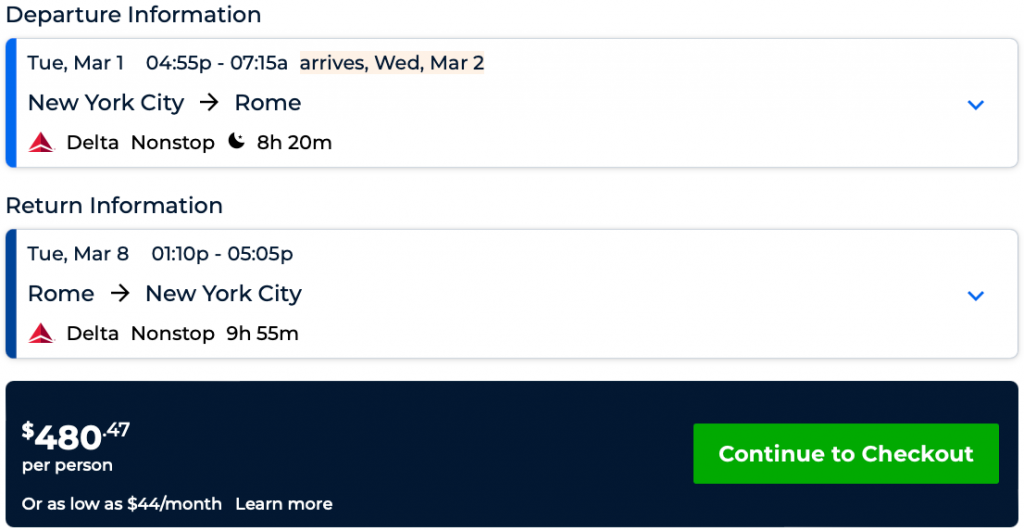Click the Departure Information heading
This screenshot has height=531, width=1024.
point(134,15)
